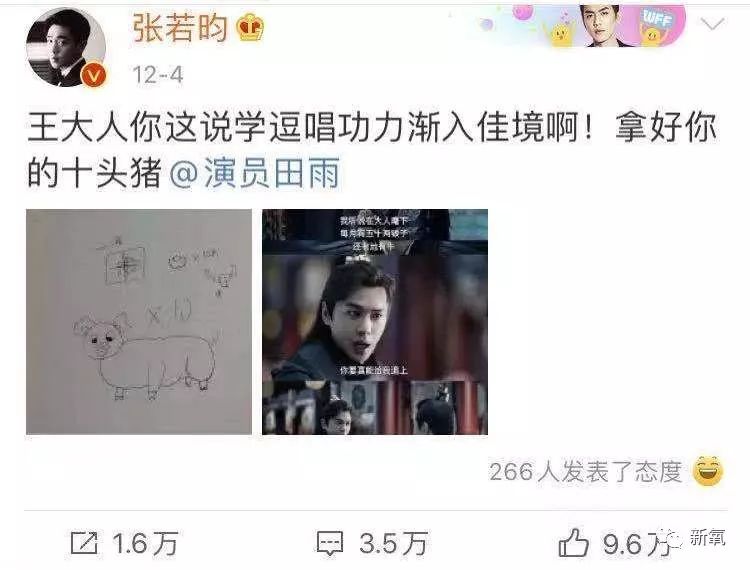View the drama screenshot collage image
Image resolution: width=750 pixels, height=570 pixels.
pyautogui.click(x=375, y=322)
